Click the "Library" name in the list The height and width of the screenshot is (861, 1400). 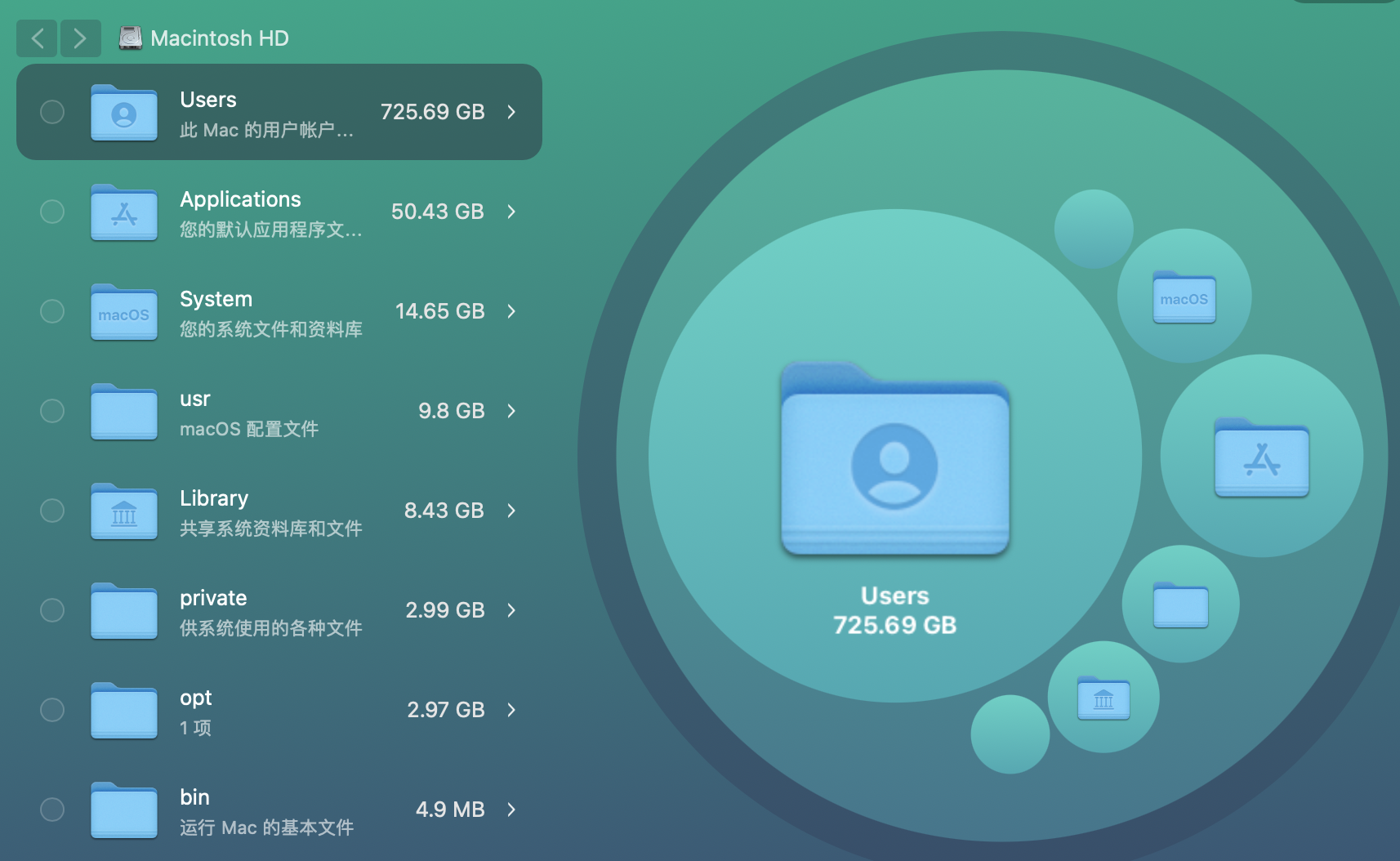pos(214,499)
